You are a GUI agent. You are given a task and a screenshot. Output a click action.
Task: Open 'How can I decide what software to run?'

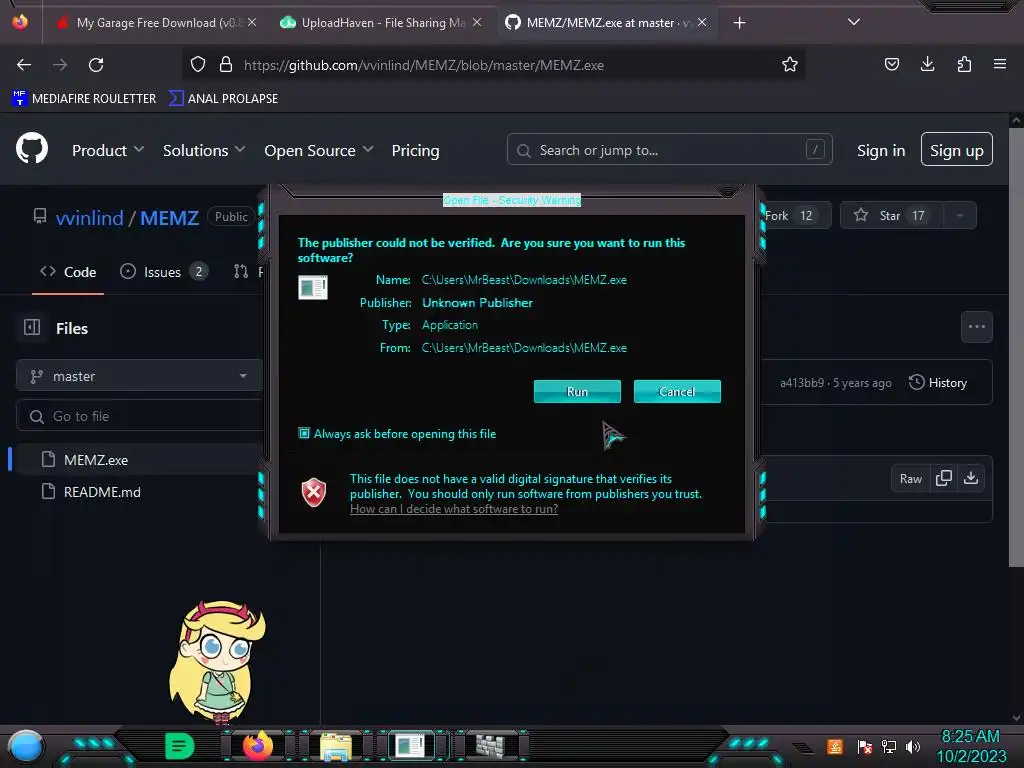[x=453, y=509]
